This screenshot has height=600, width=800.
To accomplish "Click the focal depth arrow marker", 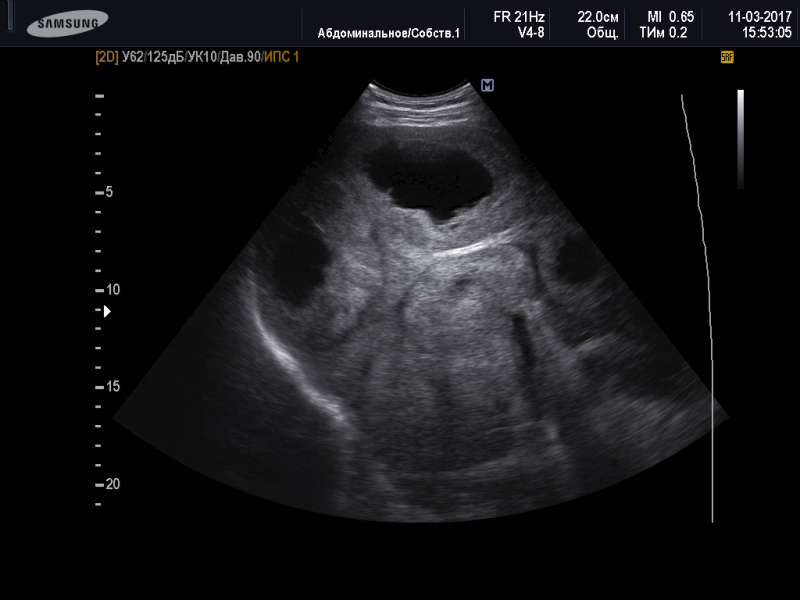I will coord(107,311).
